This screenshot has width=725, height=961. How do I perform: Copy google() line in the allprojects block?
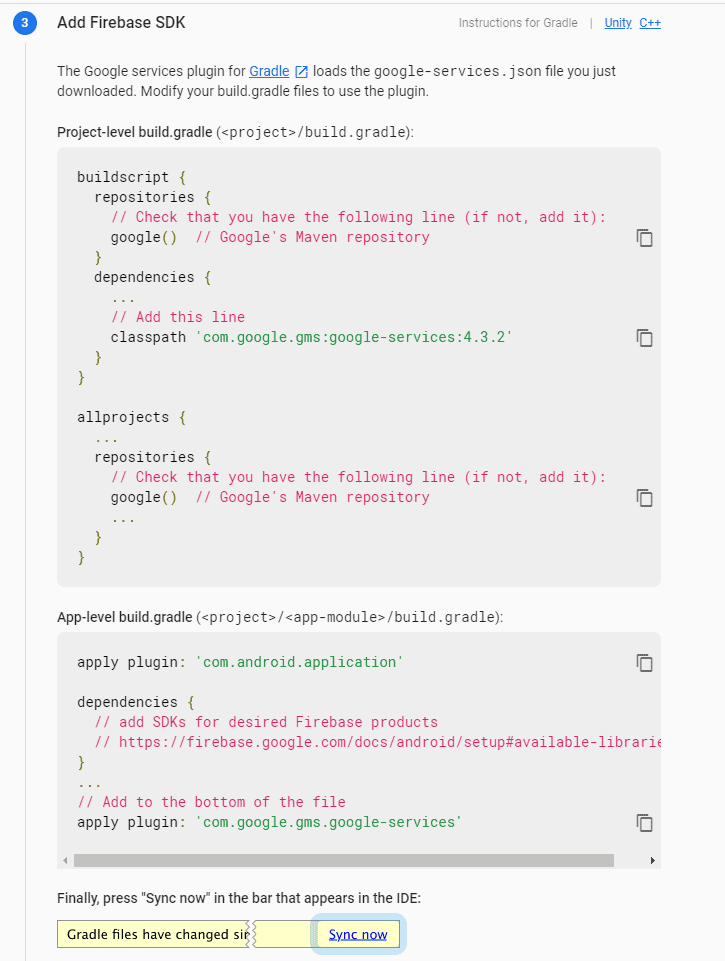click(644, 498)
